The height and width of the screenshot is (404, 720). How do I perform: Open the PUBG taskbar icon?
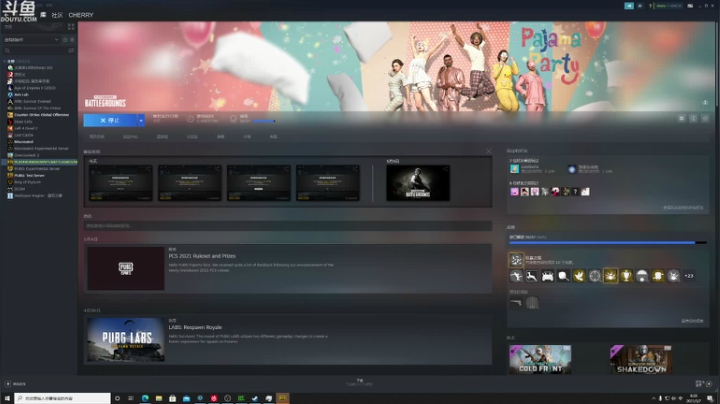pos(283,398)
